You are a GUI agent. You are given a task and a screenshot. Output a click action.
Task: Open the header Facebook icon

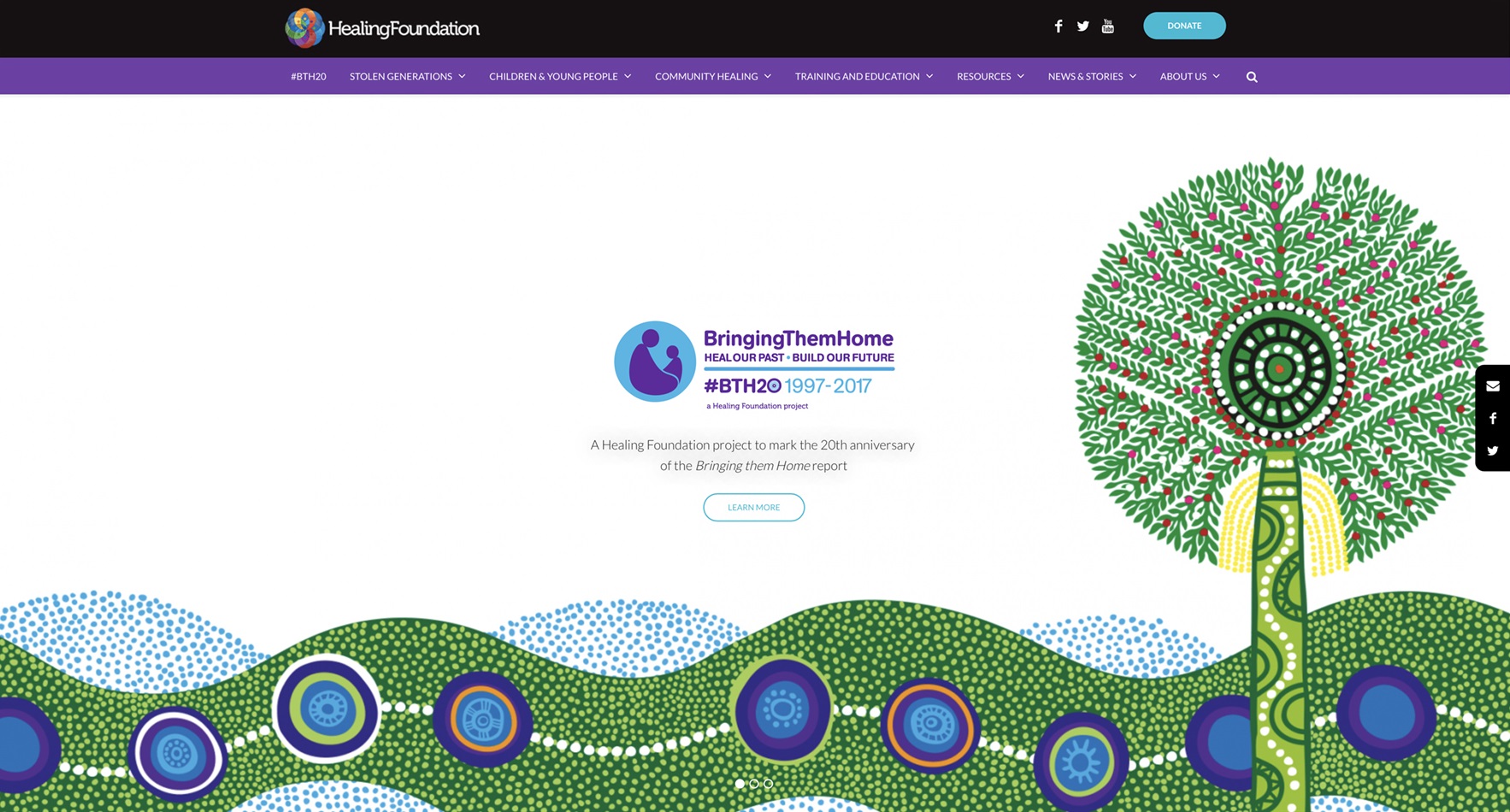(1059, 26)
